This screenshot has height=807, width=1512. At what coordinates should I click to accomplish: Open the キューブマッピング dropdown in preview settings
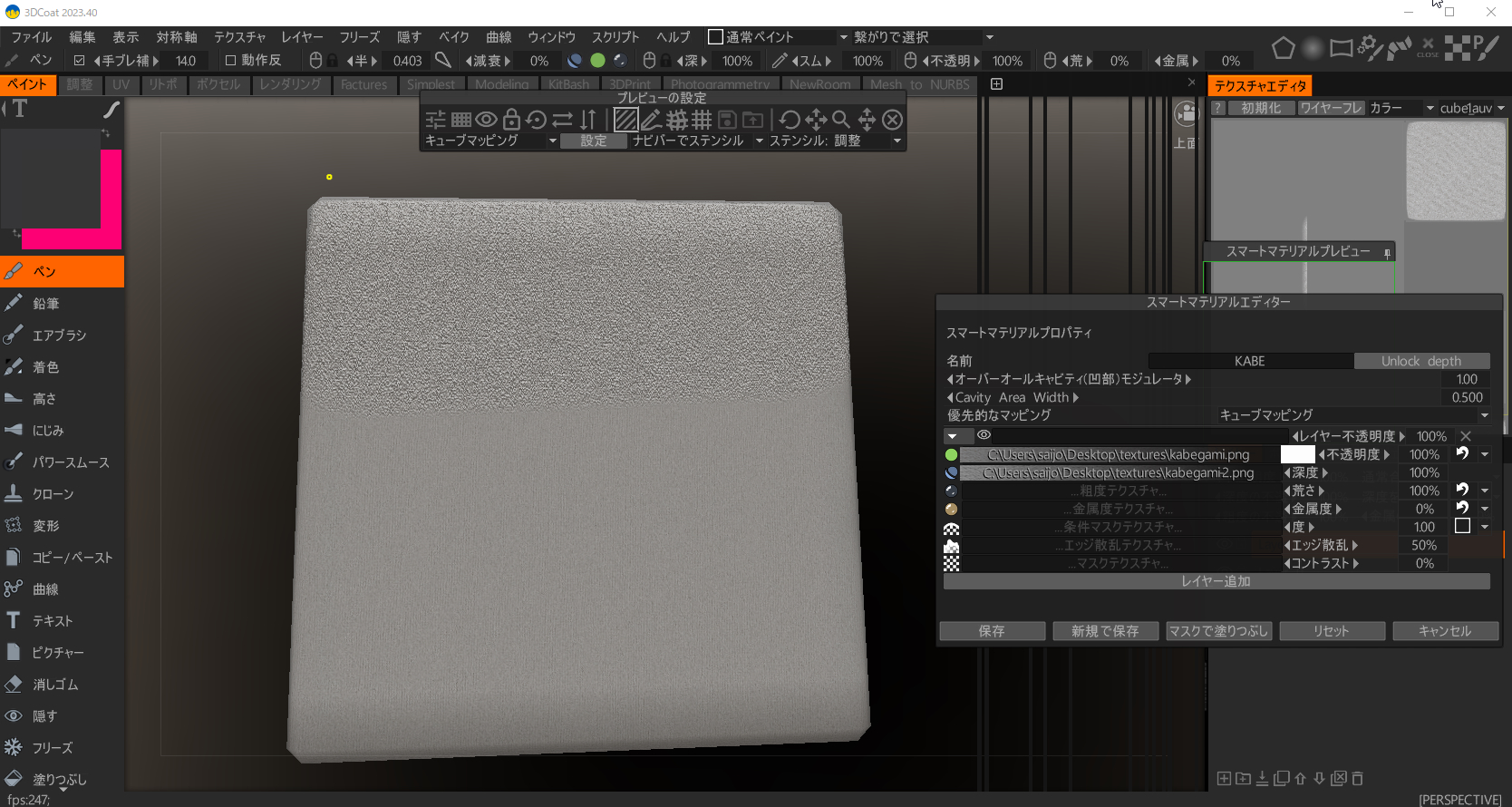490,141
